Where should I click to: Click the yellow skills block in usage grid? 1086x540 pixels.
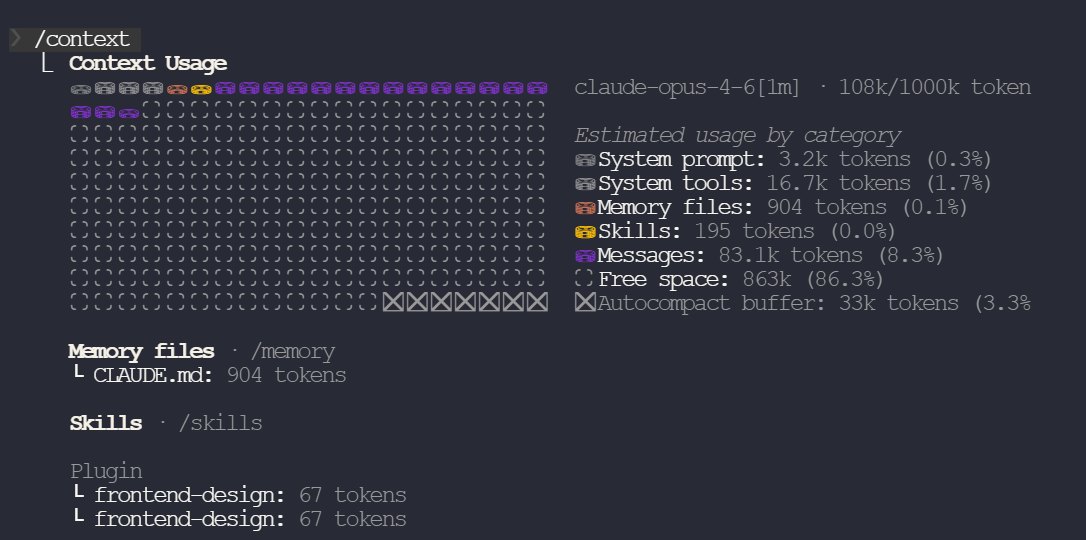pyautogui.click(x=201, y=89)
